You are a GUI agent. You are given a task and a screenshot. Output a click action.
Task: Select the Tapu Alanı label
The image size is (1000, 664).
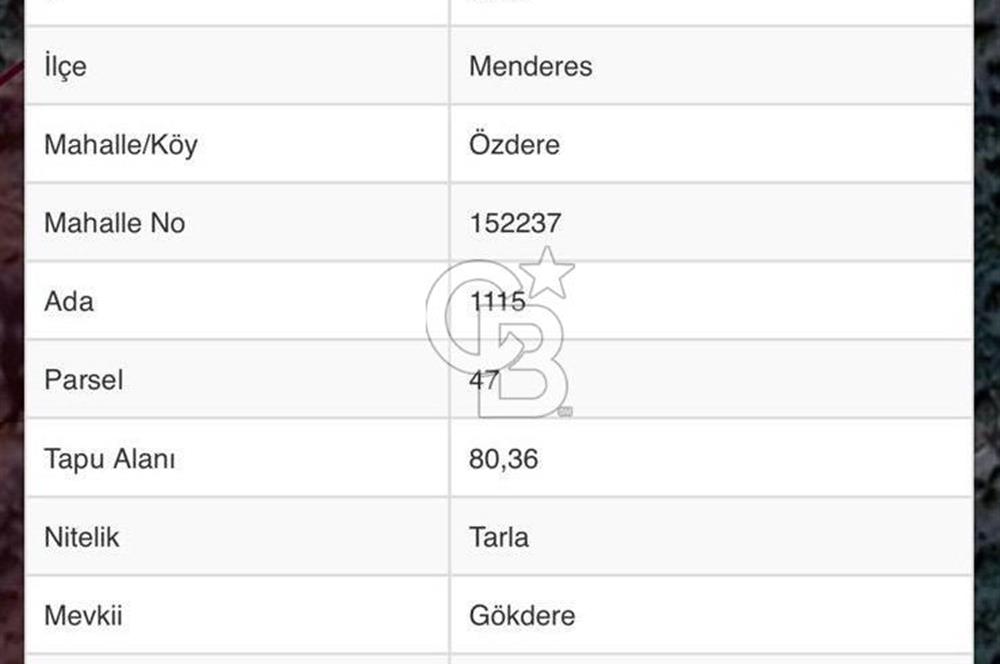pos(109,459)
